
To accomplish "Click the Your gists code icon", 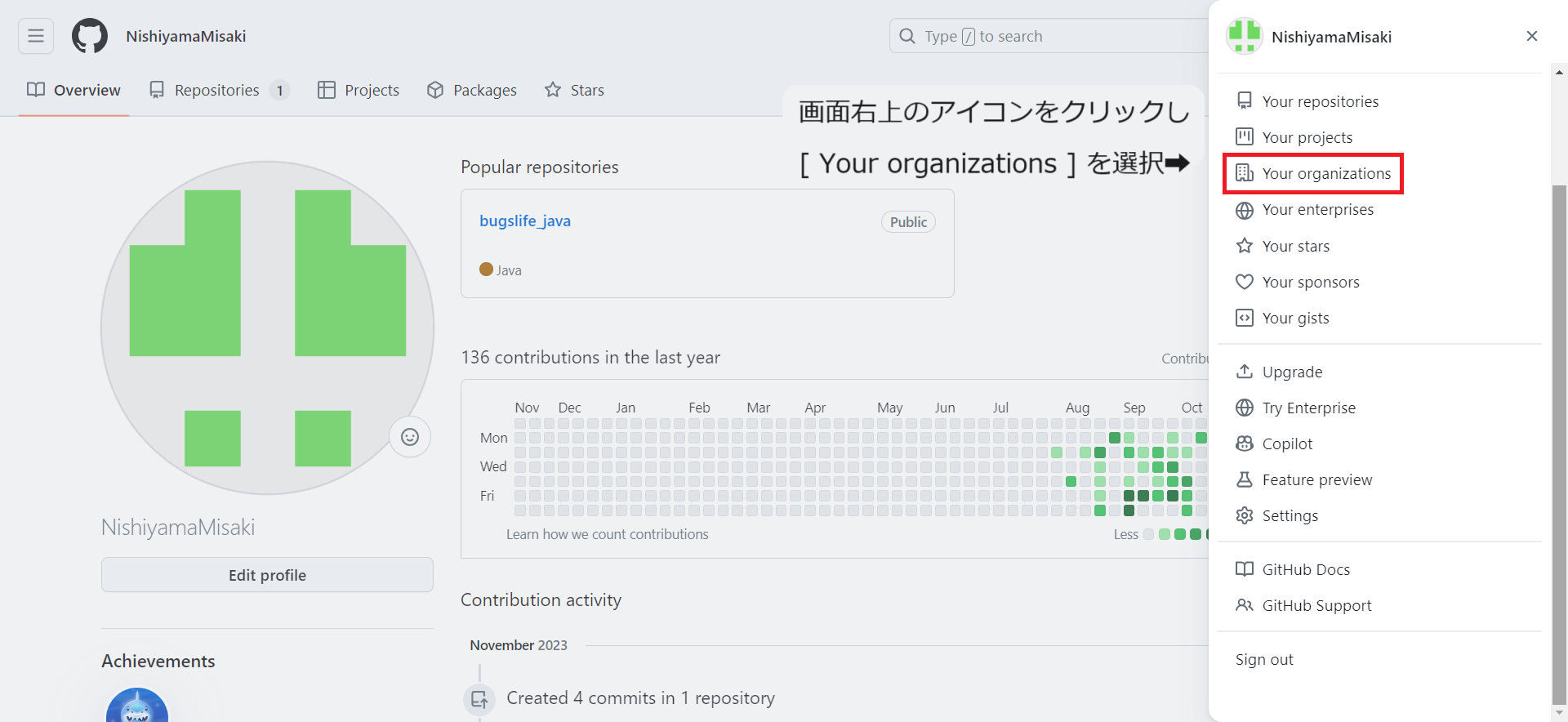I will (x=1245, y=318).
